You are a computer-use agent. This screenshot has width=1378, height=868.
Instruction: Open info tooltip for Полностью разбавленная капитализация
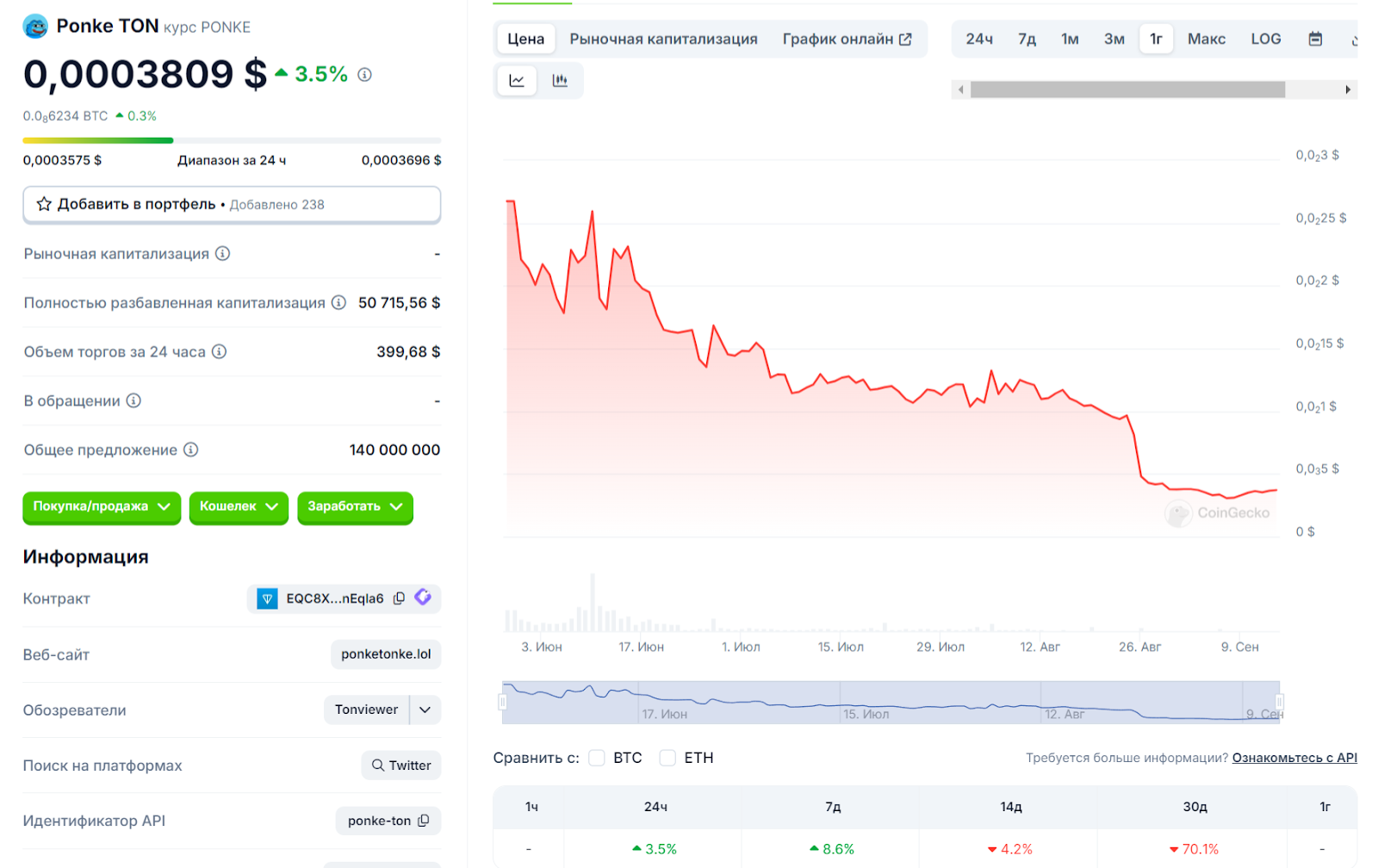[338, 302]
